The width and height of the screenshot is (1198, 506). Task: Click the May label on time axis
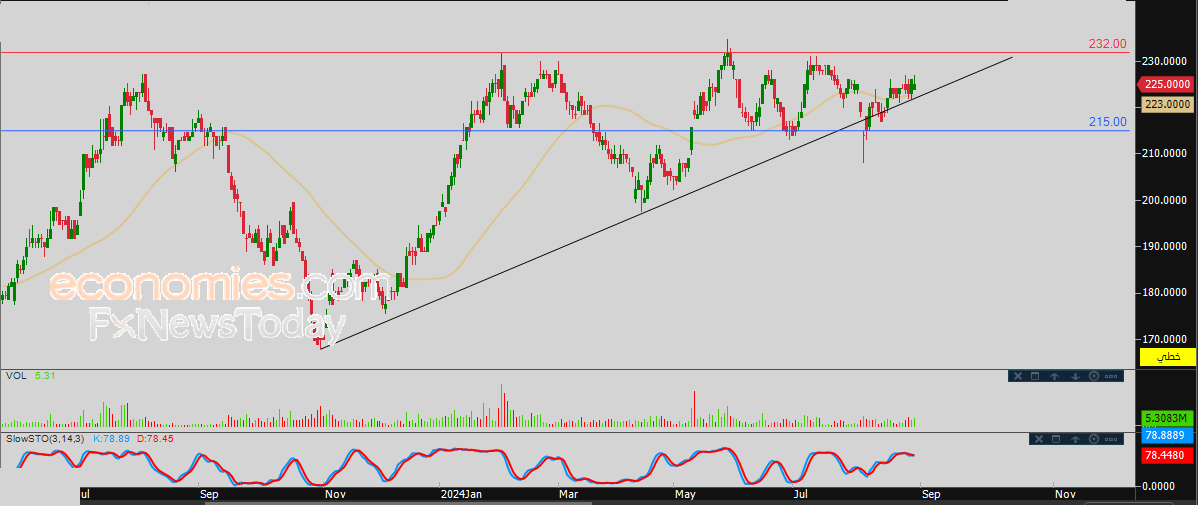point(685,495)
